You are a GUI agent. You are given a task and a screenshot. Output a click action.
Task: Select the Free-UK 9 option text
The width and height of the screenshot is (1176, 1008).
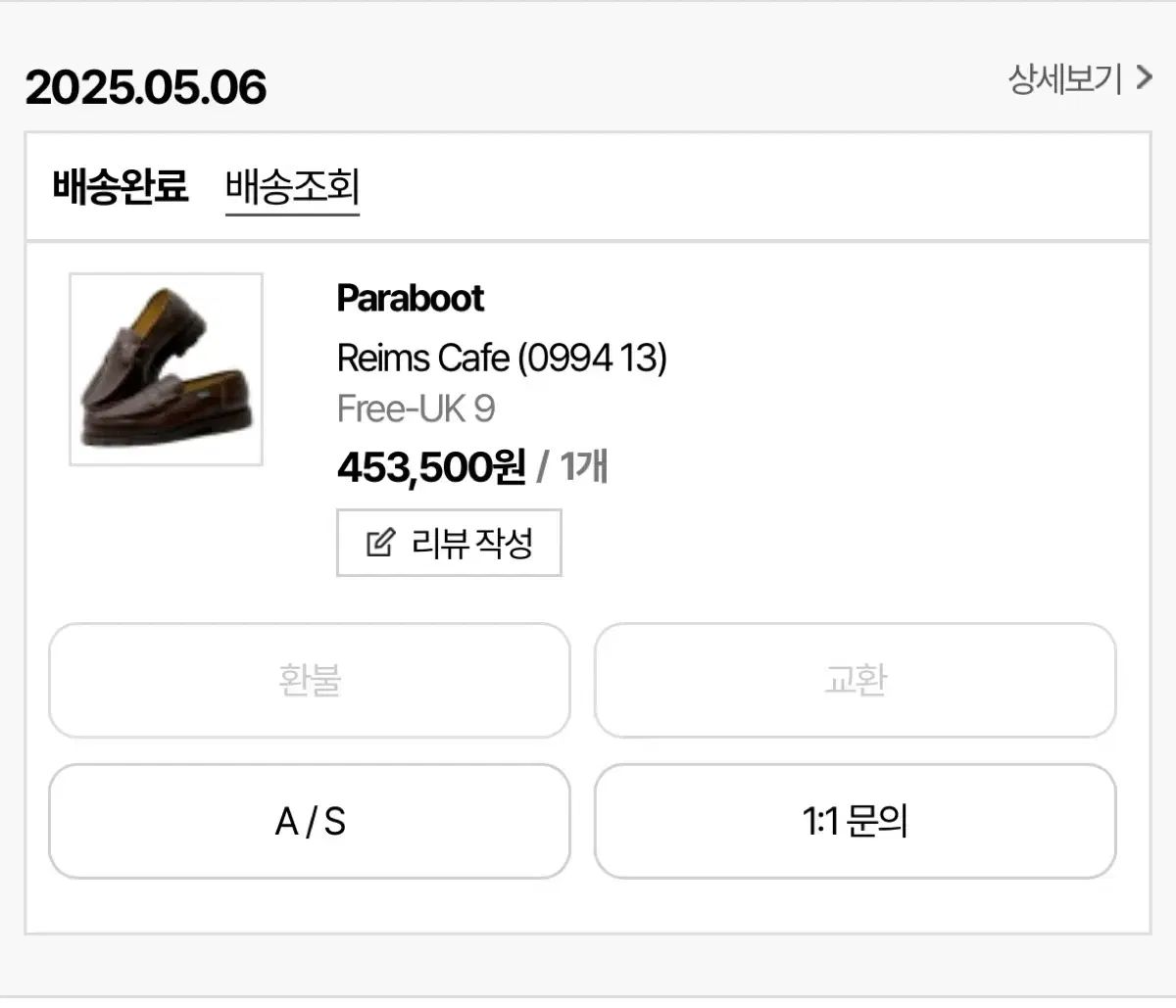point(416,408)
